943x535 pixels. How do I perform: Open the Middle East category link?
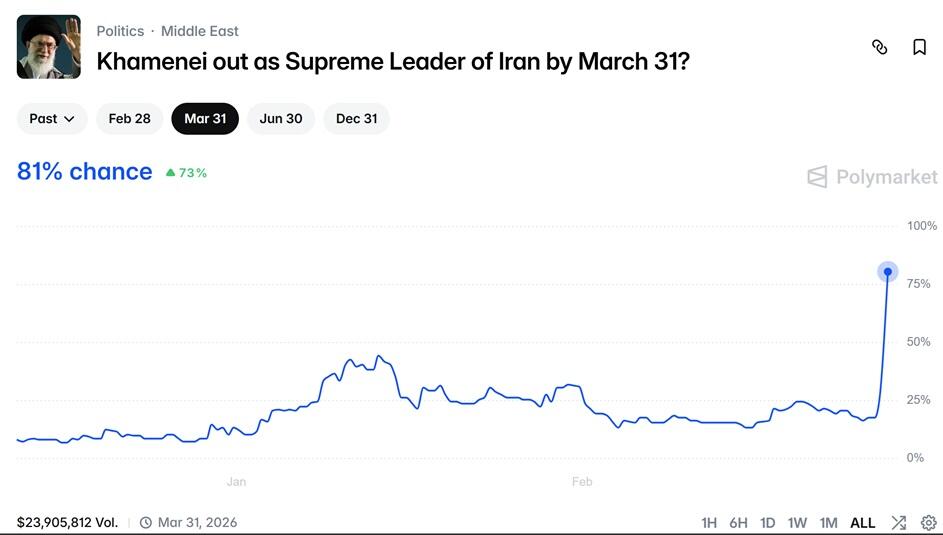pos(200,31)
